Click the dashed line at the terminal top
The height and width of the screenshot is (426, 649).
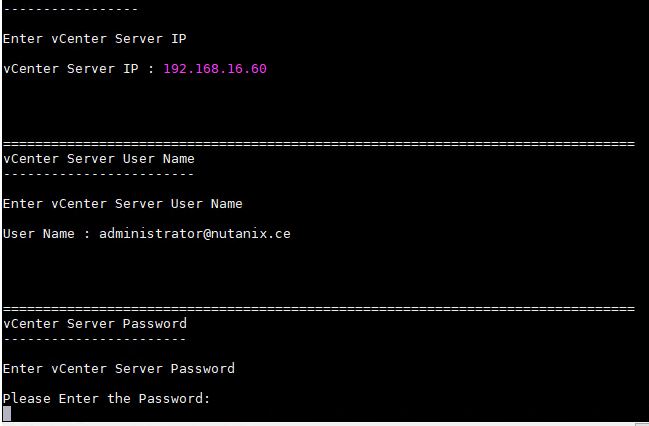click(x=70, y=9)
